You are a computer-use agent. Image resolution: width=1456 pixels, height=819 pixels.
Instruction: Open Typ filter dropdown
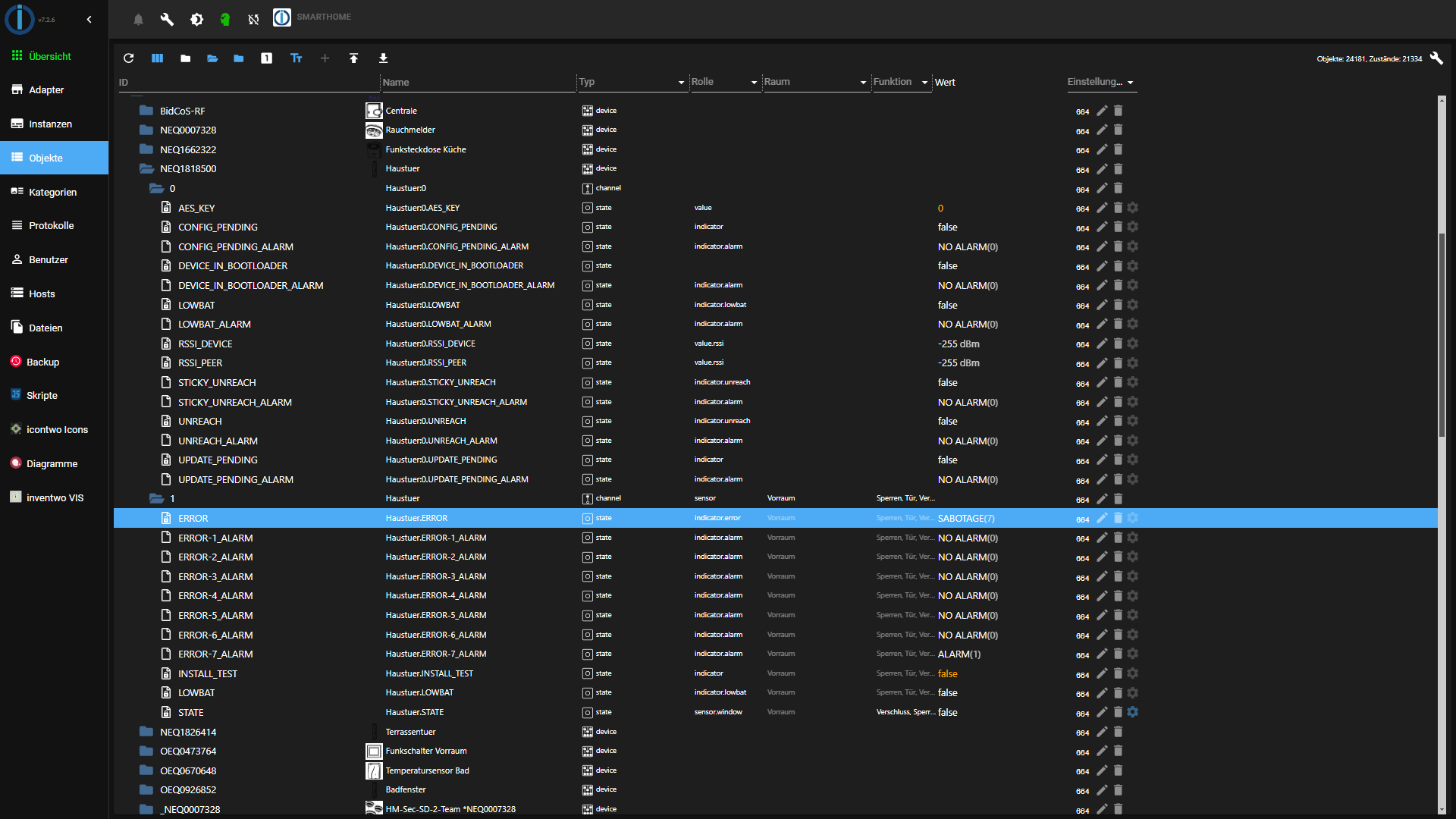[x=681, y=83]
